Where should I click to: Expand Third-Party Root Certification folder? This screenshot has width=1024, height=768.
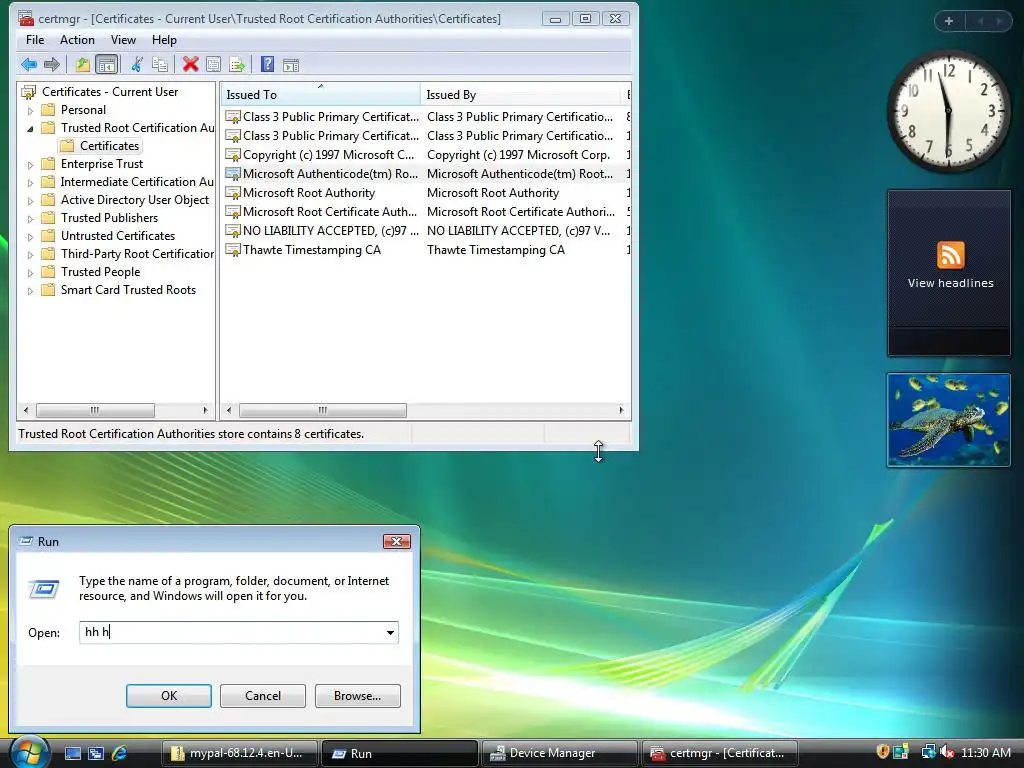tap(30, 255)
